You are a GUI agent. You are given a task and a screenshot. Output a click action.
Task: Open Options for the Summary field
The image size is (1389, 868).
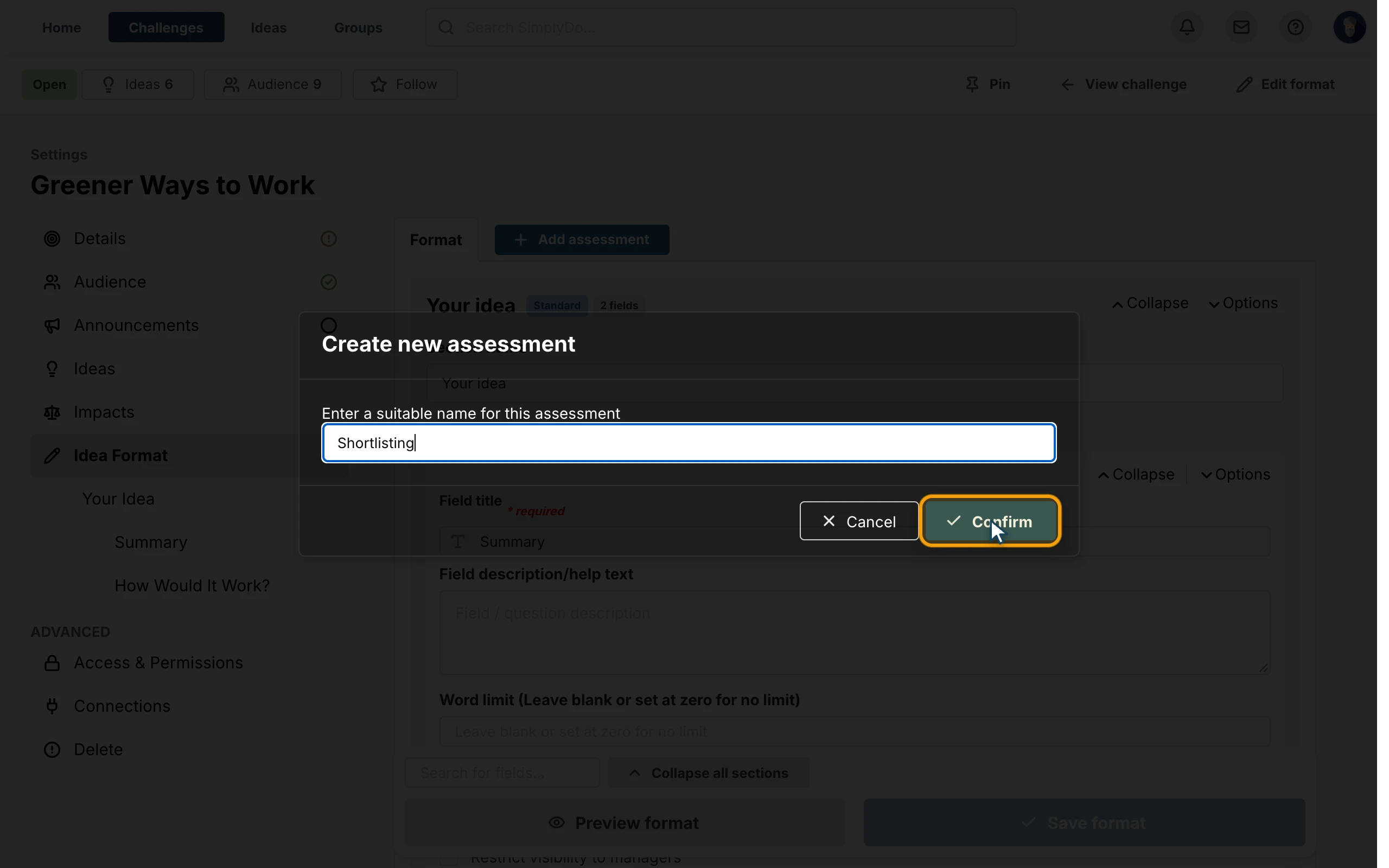coord(1235,475)
